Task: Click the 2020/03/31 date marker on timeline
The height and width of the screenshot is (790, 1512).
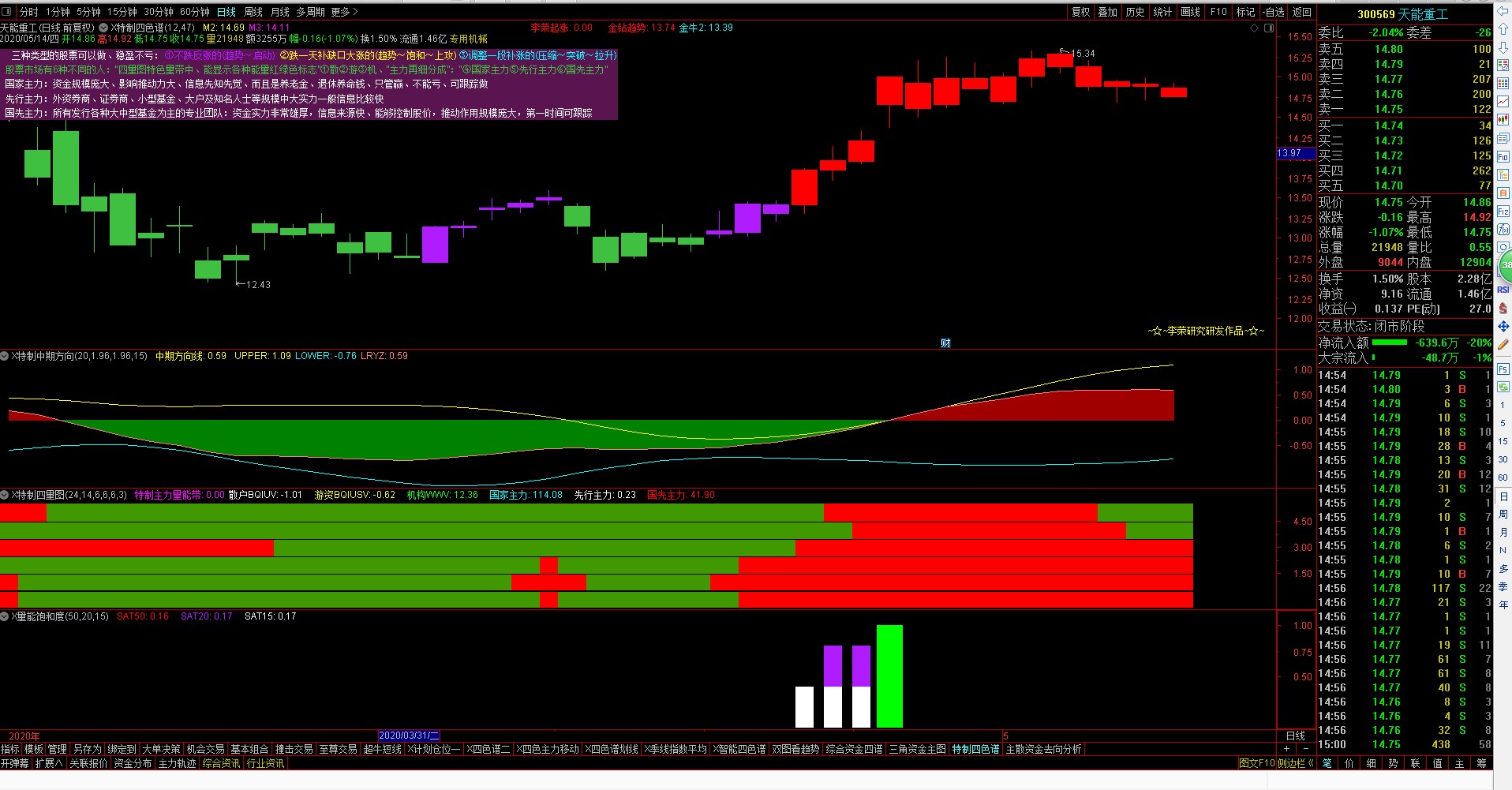Action: (409, 736)
